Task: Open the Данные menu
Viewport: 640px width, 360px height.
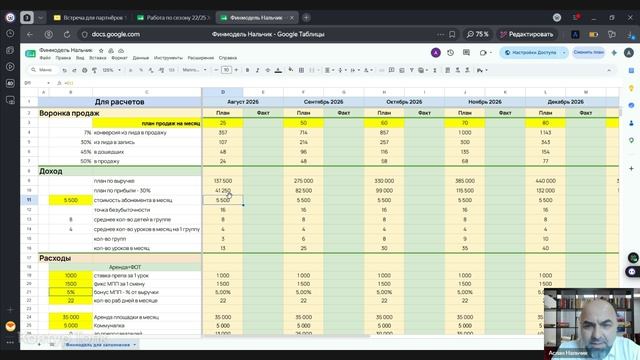Action: [141, 58]
